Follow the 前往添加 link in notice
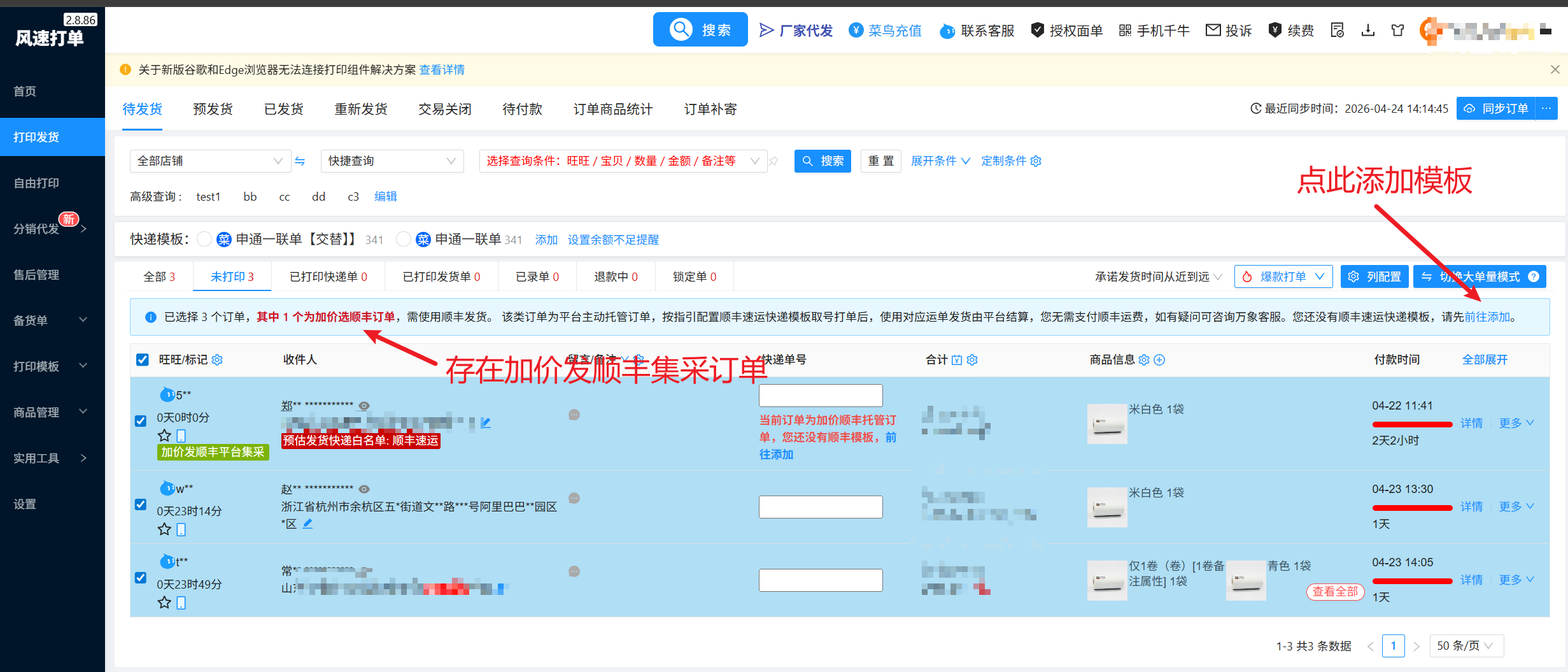 [1487, 317]
